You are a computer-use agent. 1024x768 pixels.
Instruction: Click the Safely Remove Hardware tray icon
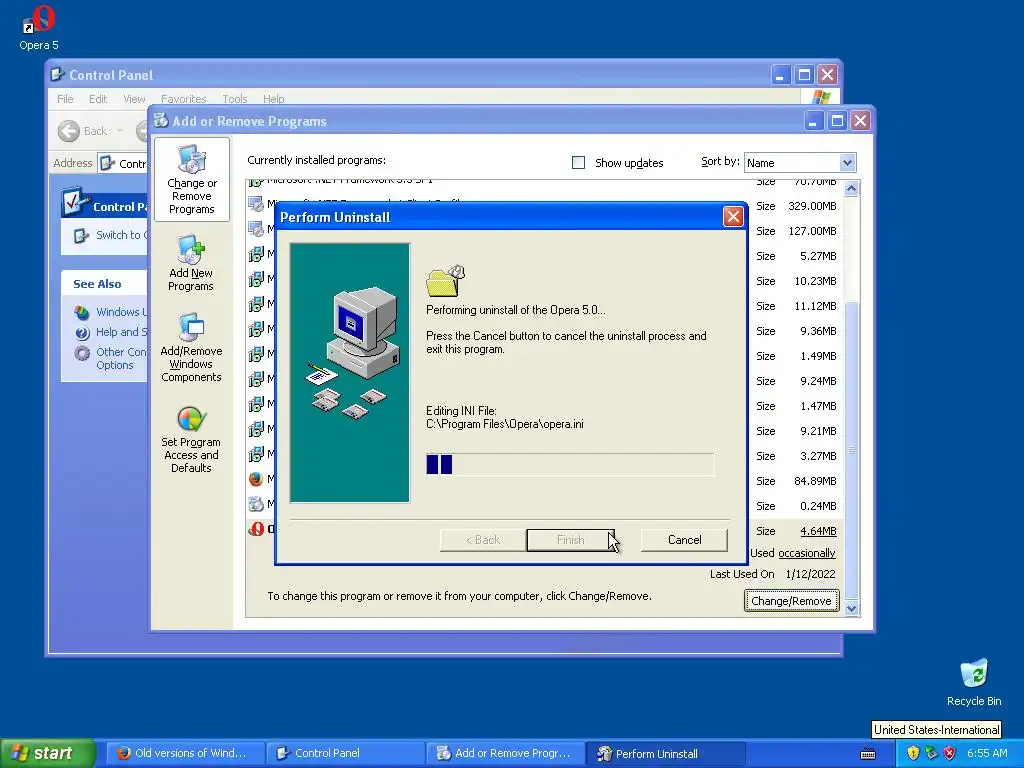931,753
